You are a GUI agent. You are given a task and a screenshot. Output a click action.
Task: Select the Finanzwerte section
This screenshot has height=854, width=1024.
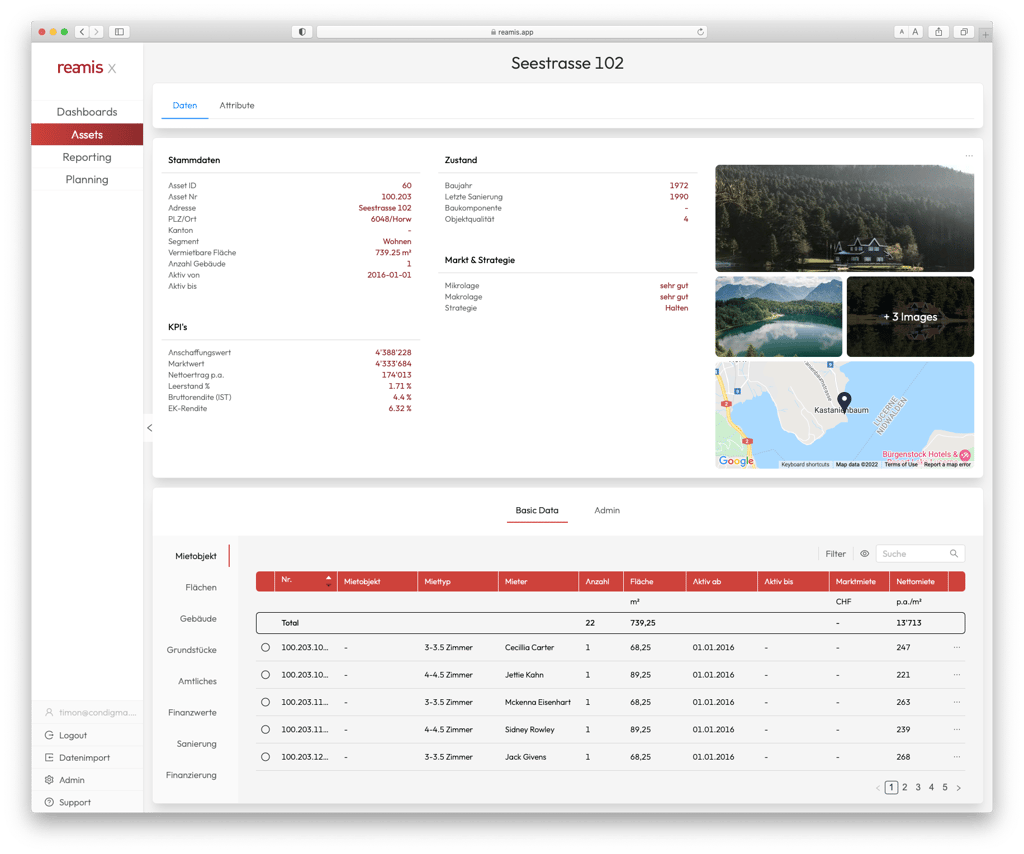192,712
